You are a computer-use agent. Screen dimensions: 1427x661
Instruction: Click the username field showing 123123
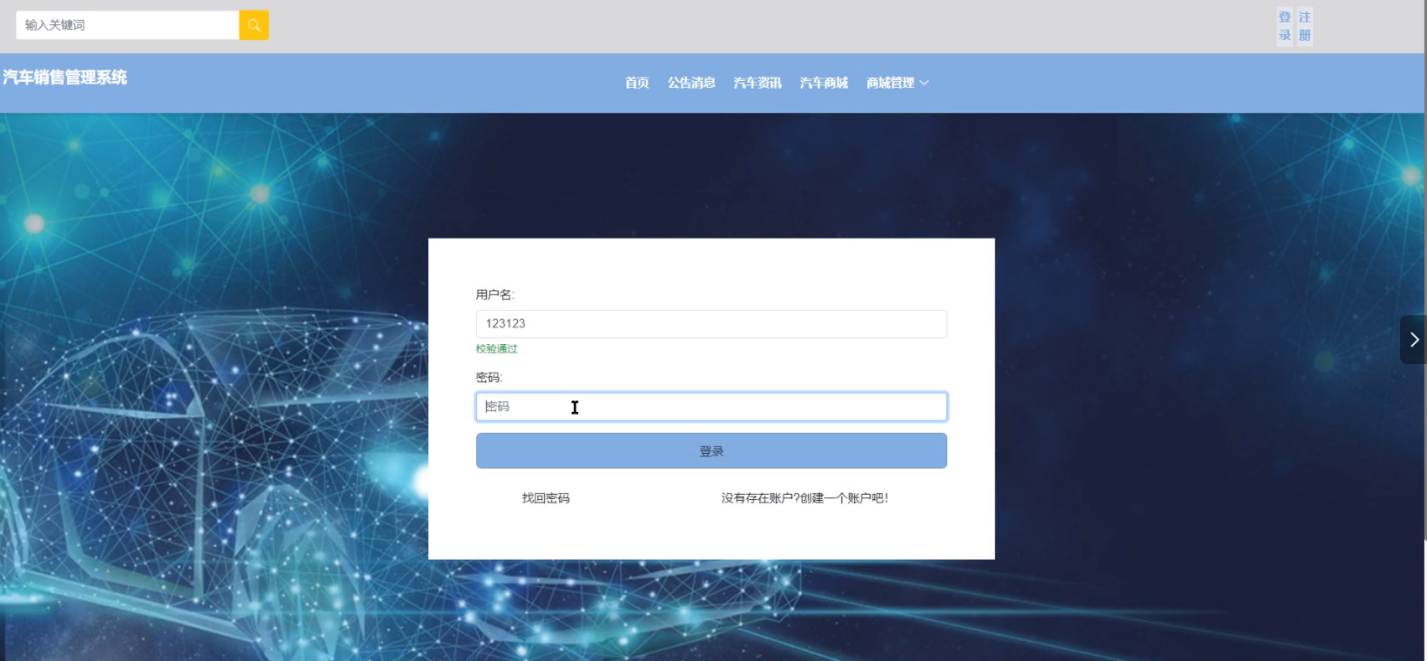click(711, 323)
